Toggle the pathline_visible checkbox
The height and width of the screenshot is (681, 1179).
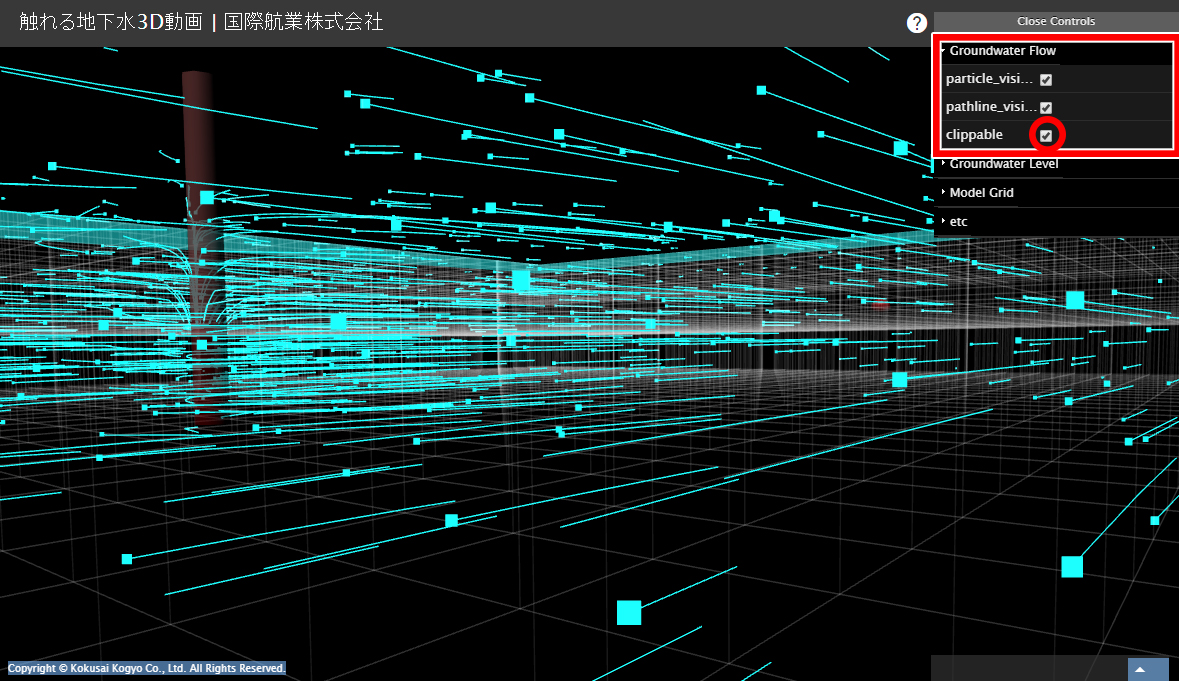tap(1046, 107)
